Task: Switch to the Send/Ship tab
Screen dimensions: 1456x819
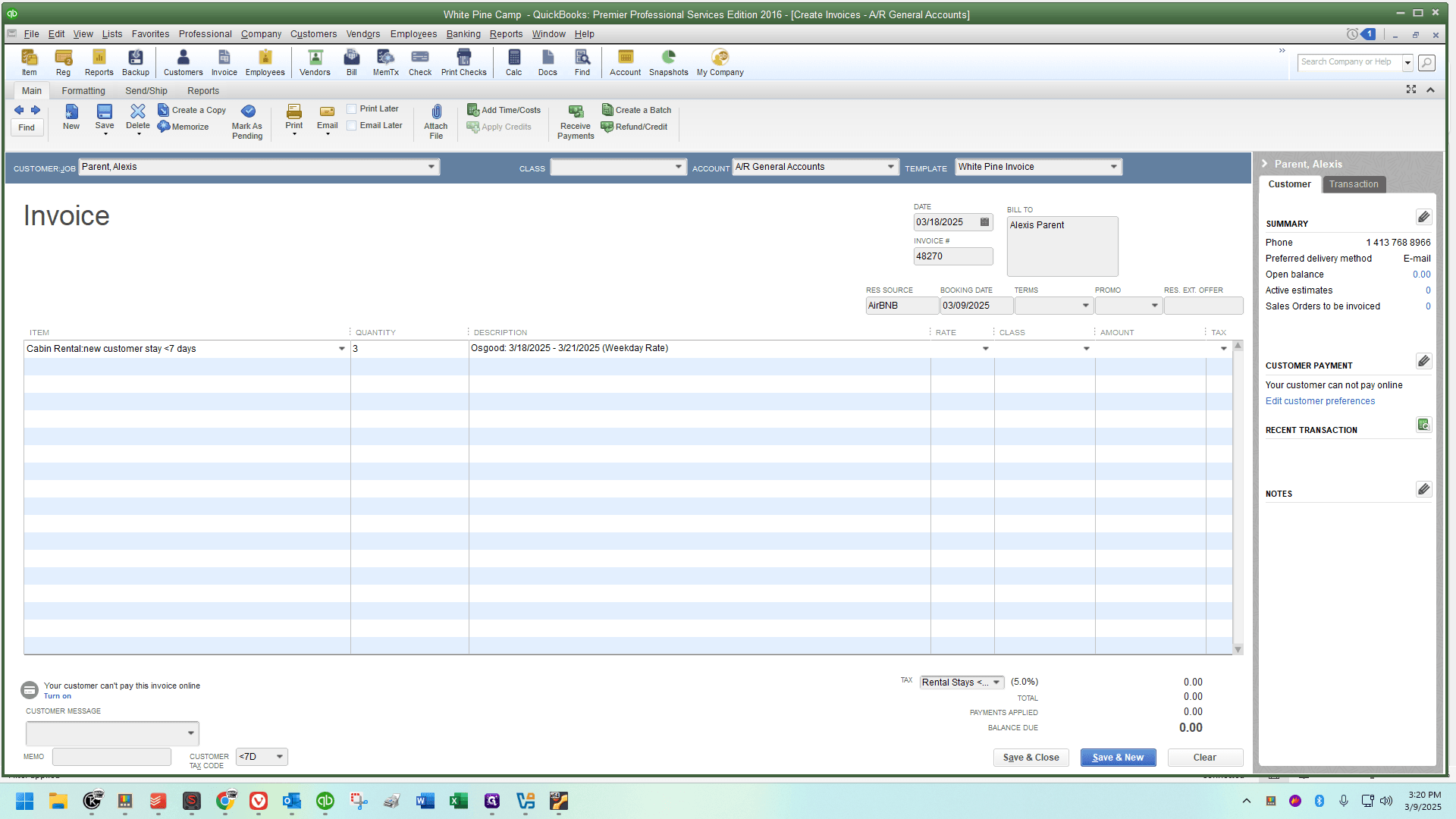Action: click(x=146, y=91)
